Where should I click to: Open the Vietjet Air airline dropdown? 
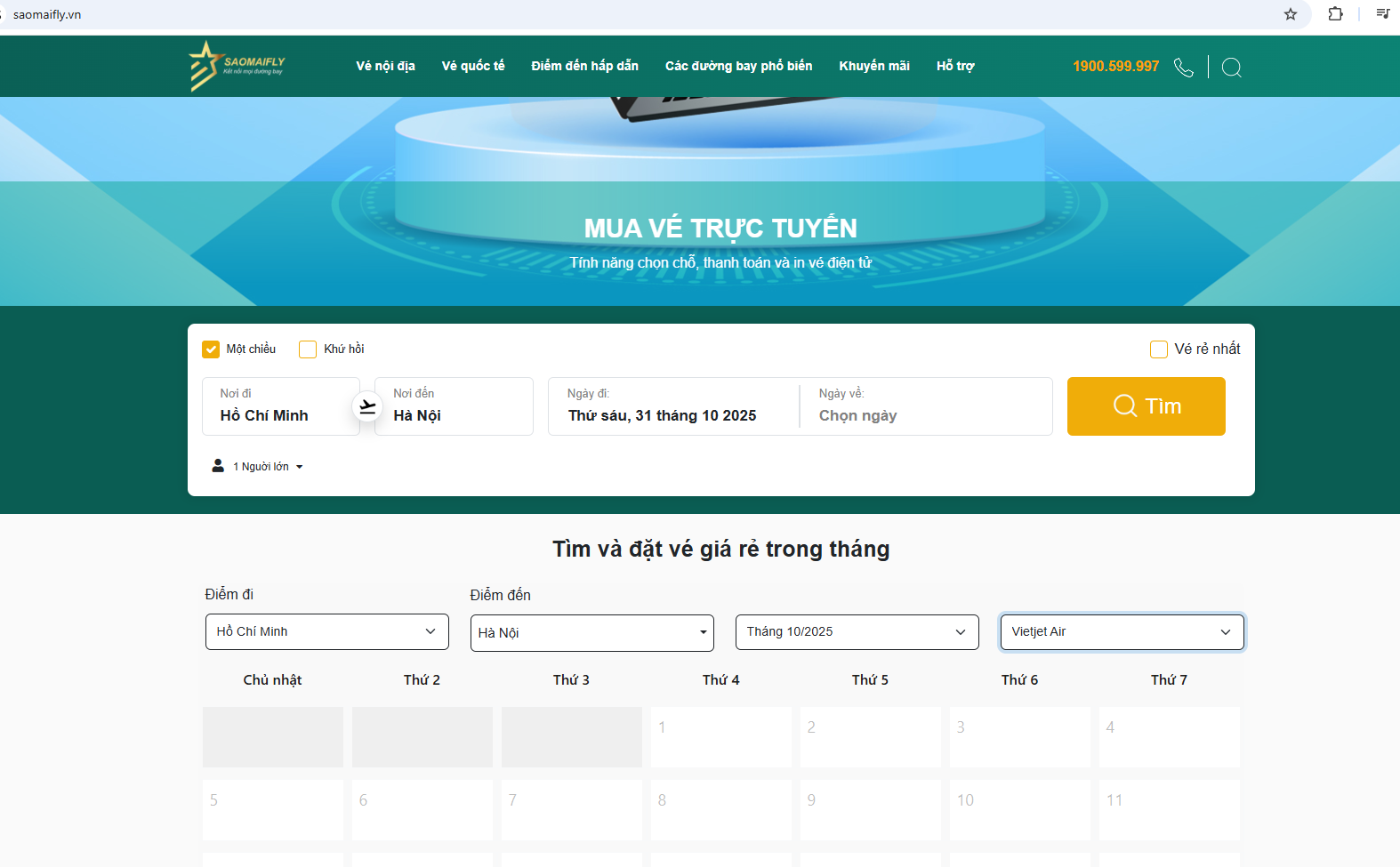[1122, 632]
